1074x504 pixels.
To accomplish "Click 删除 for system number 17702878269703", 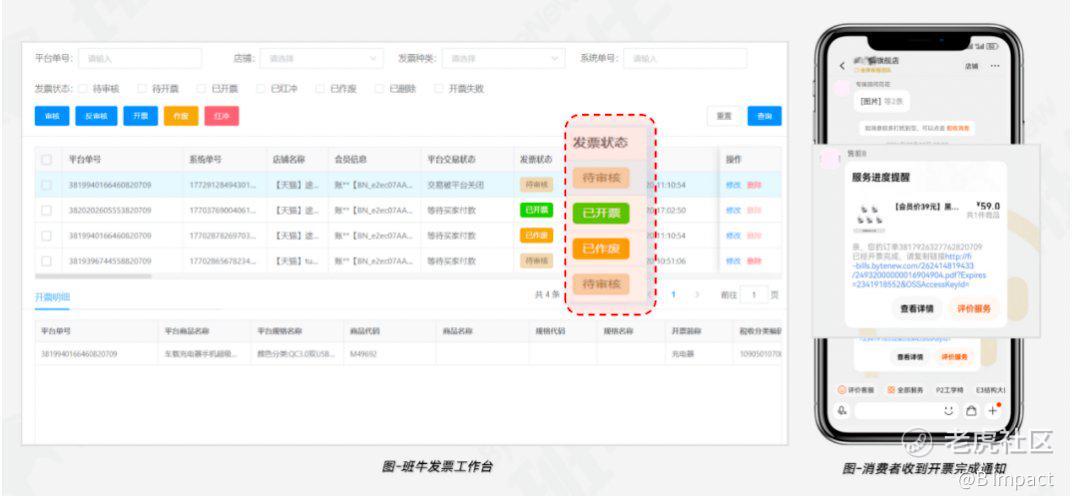I will [x=753, y=236].
